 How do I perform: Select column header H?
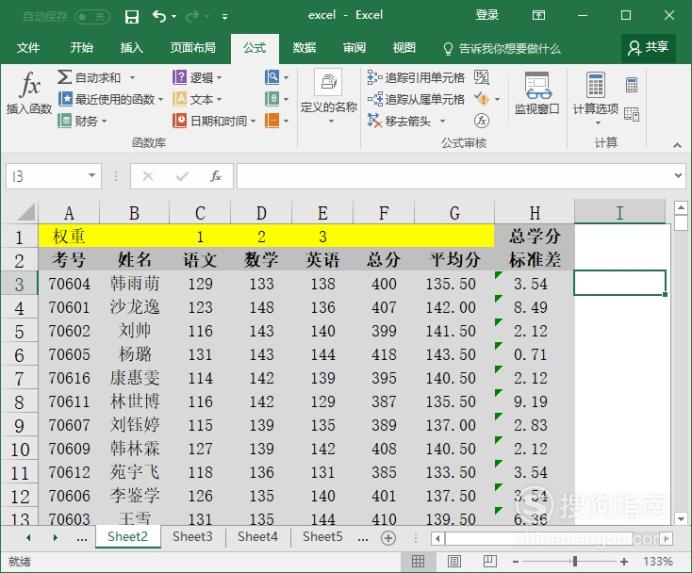(x=534, y=213)
